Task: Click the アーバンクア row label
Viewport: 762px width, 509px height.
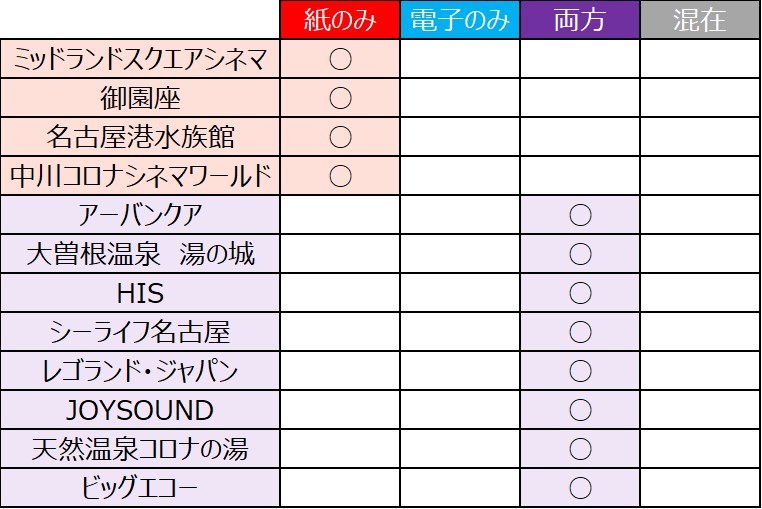Action: [141, 215]
